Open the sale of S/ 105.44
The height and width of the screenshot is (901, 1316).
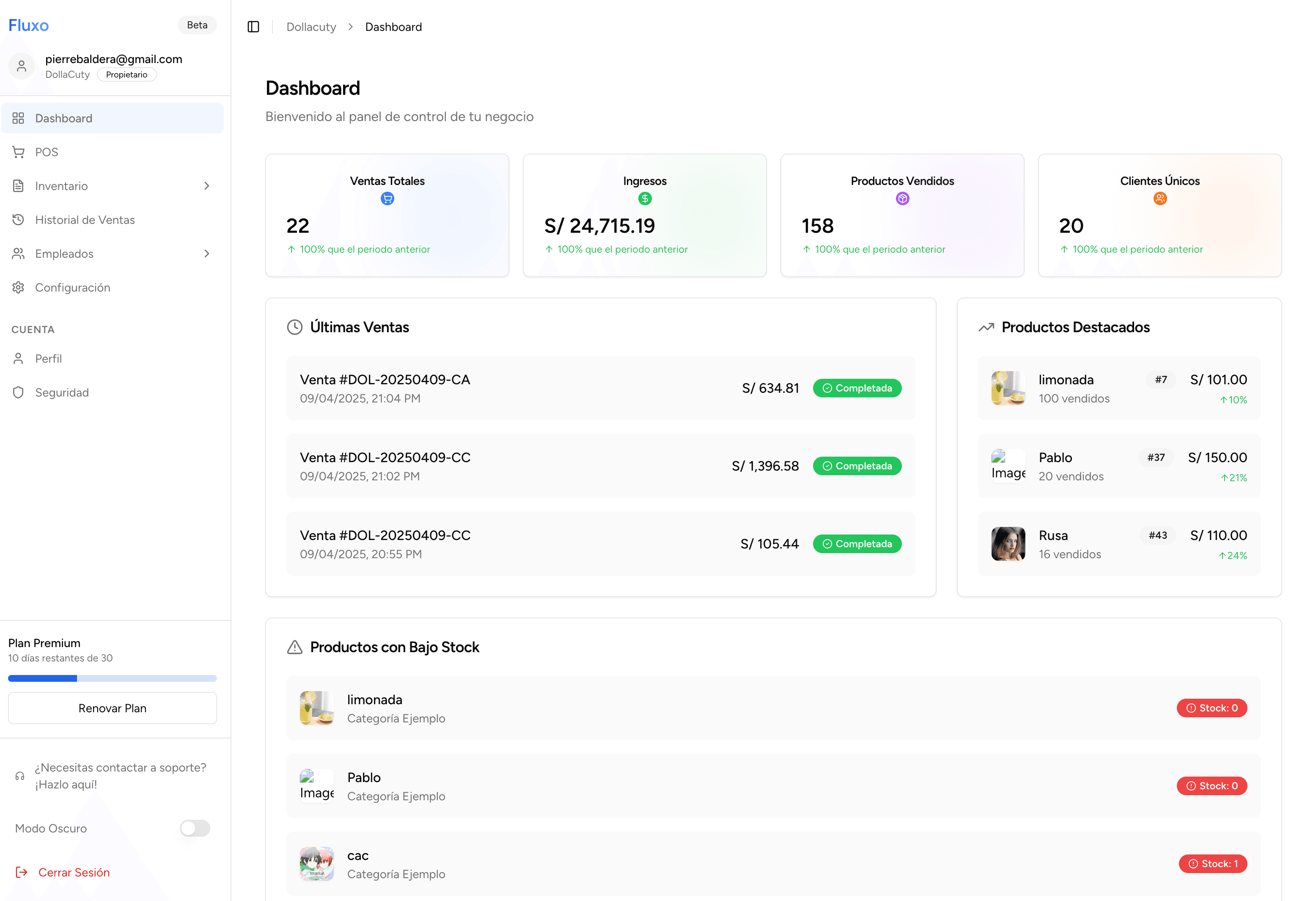[601, 544]
